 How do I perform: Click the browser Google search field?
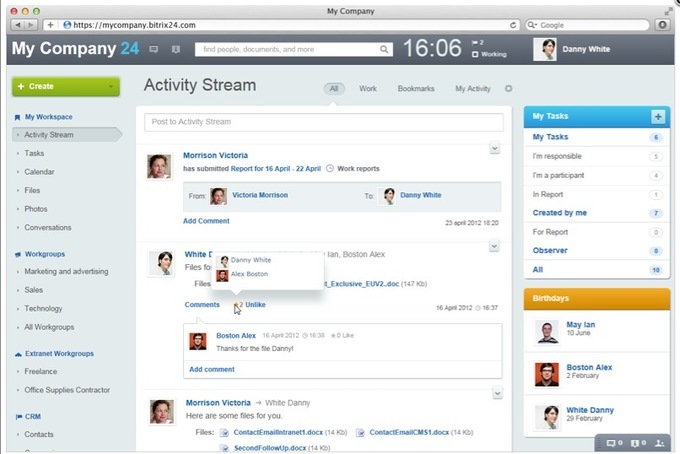pyautogui.click(x=588, y=25)
